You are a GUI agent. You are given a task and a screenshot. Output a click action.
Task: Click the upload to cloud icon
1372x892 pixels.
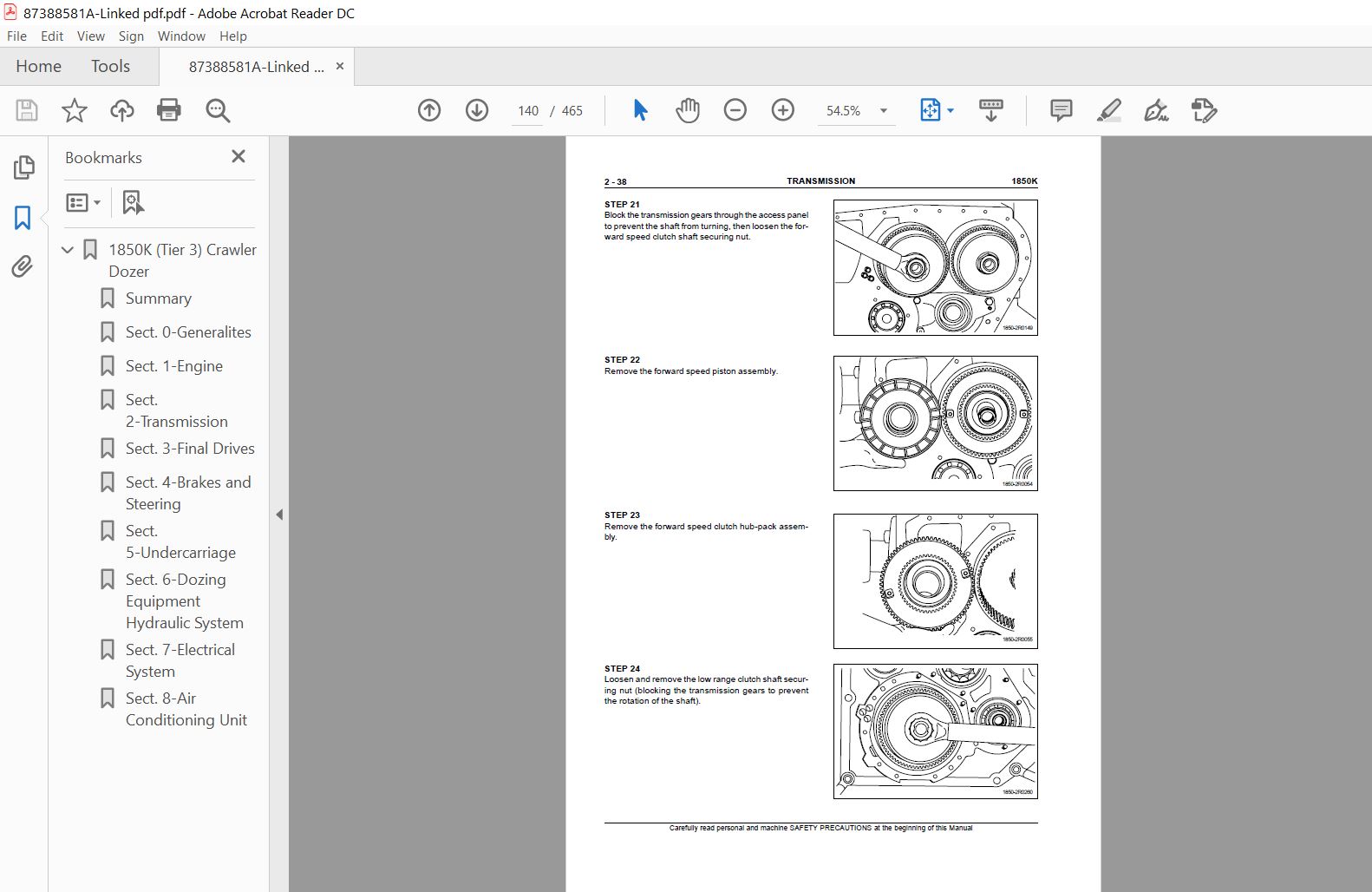click(x=122, y=110)
